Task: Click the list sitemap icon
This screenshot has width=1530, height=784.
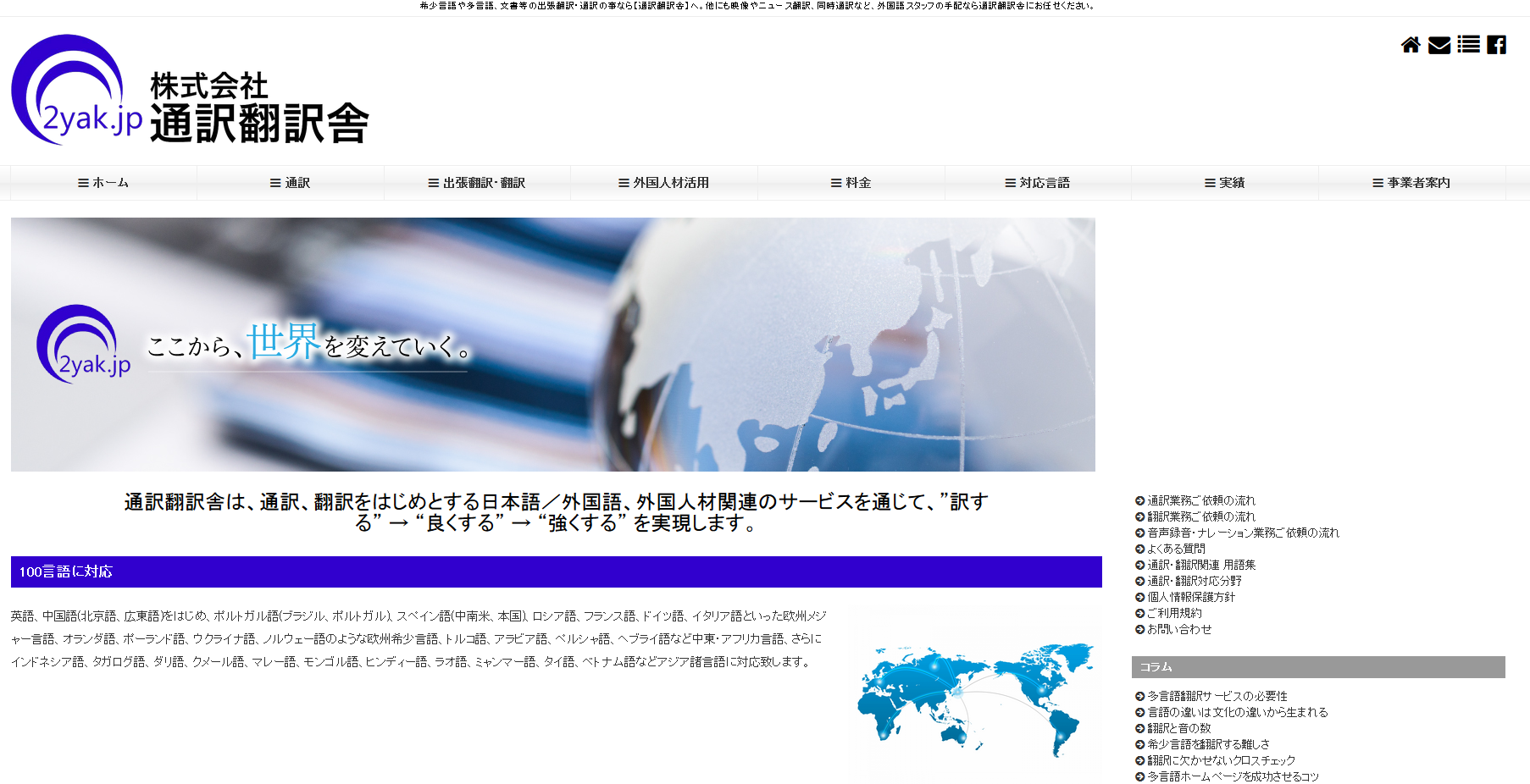Action: [1468, 45]
